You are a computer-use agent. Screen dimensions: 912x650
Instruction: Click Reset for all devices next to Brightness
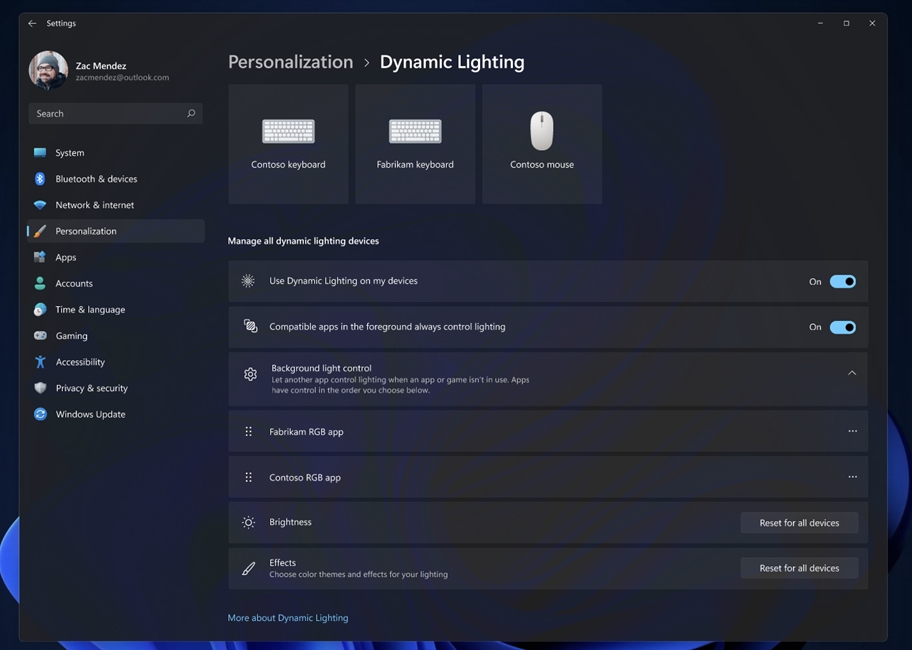(x=798, y=522)
